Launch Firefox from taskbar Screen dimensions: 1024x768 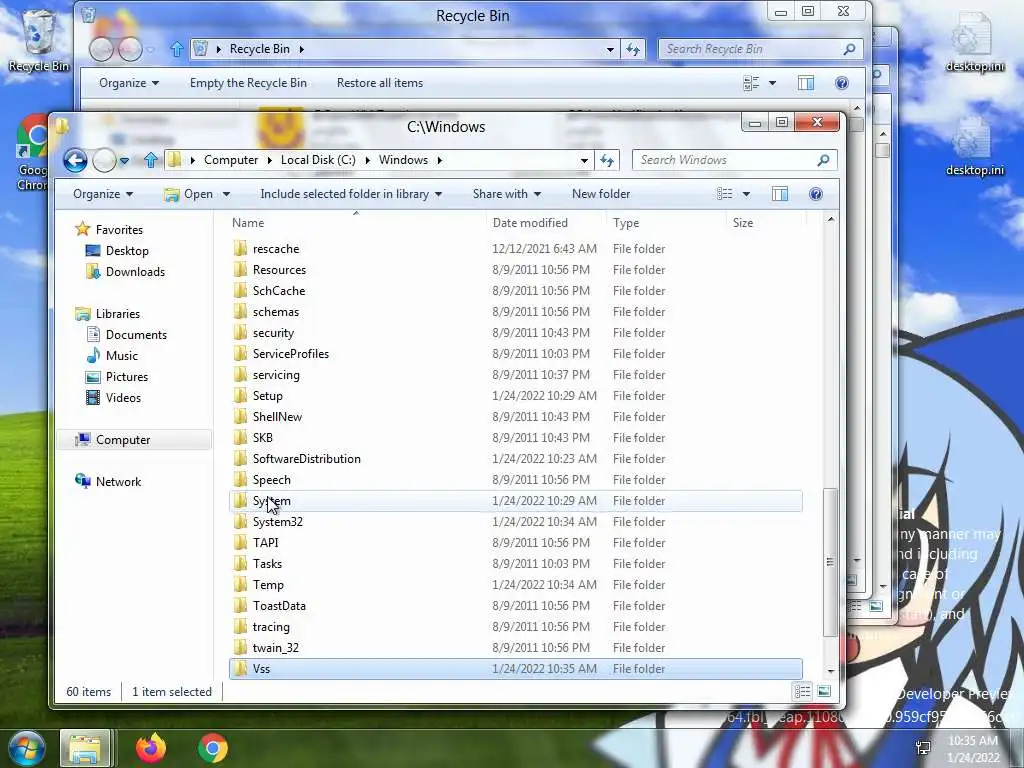pyautogui.click(x=151, y=748)
